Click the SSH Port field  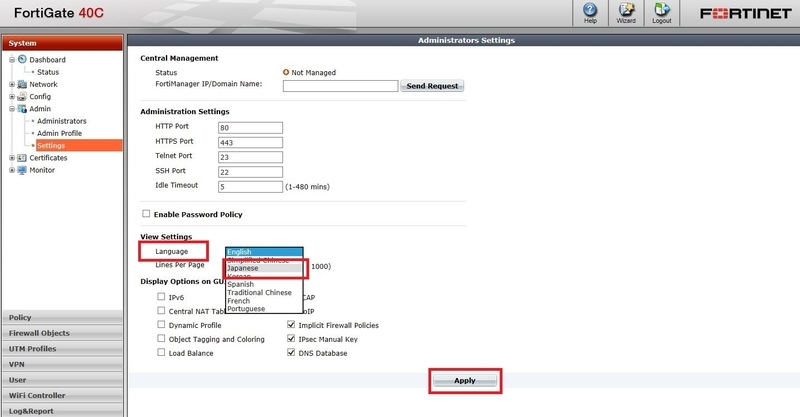(250, 172)
